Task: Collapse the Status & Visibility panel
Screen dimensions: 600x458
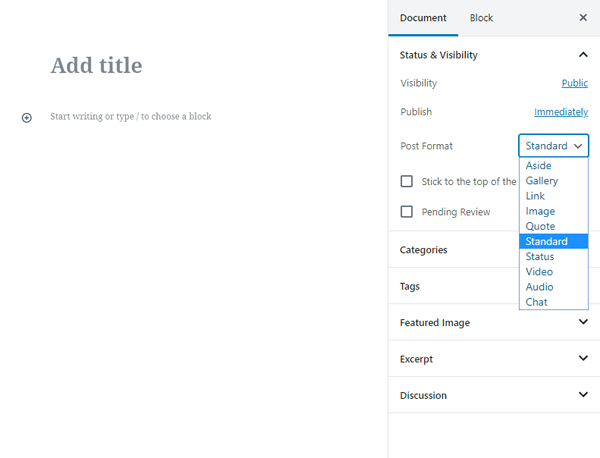Action: 583,55
